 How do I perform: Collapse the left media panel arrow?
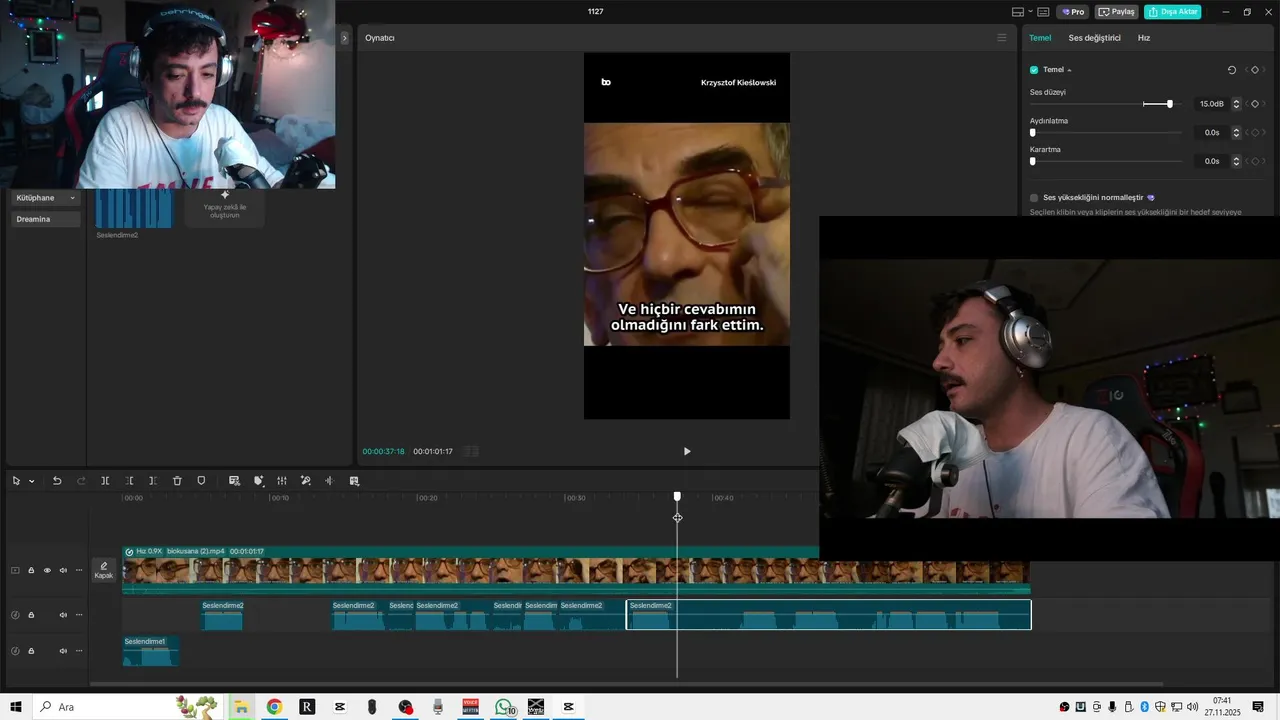(344, 38)
